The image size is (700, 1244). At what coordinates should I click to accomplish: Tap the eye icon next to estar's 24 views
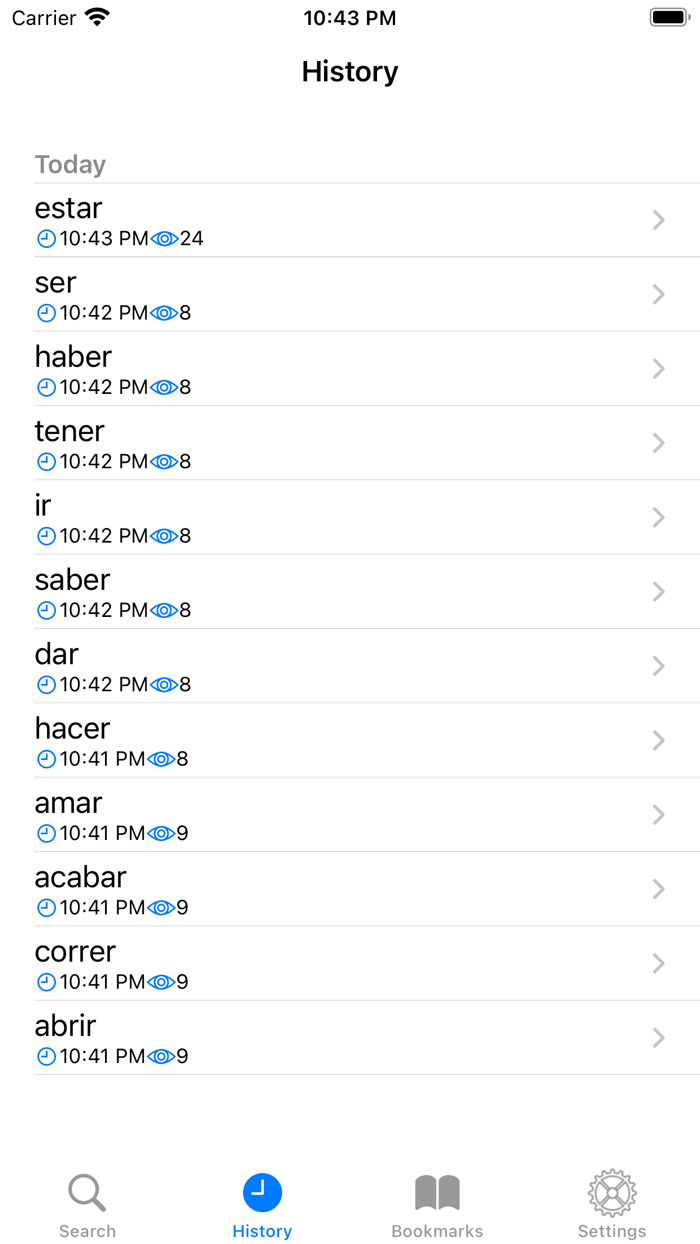[166, 238]
